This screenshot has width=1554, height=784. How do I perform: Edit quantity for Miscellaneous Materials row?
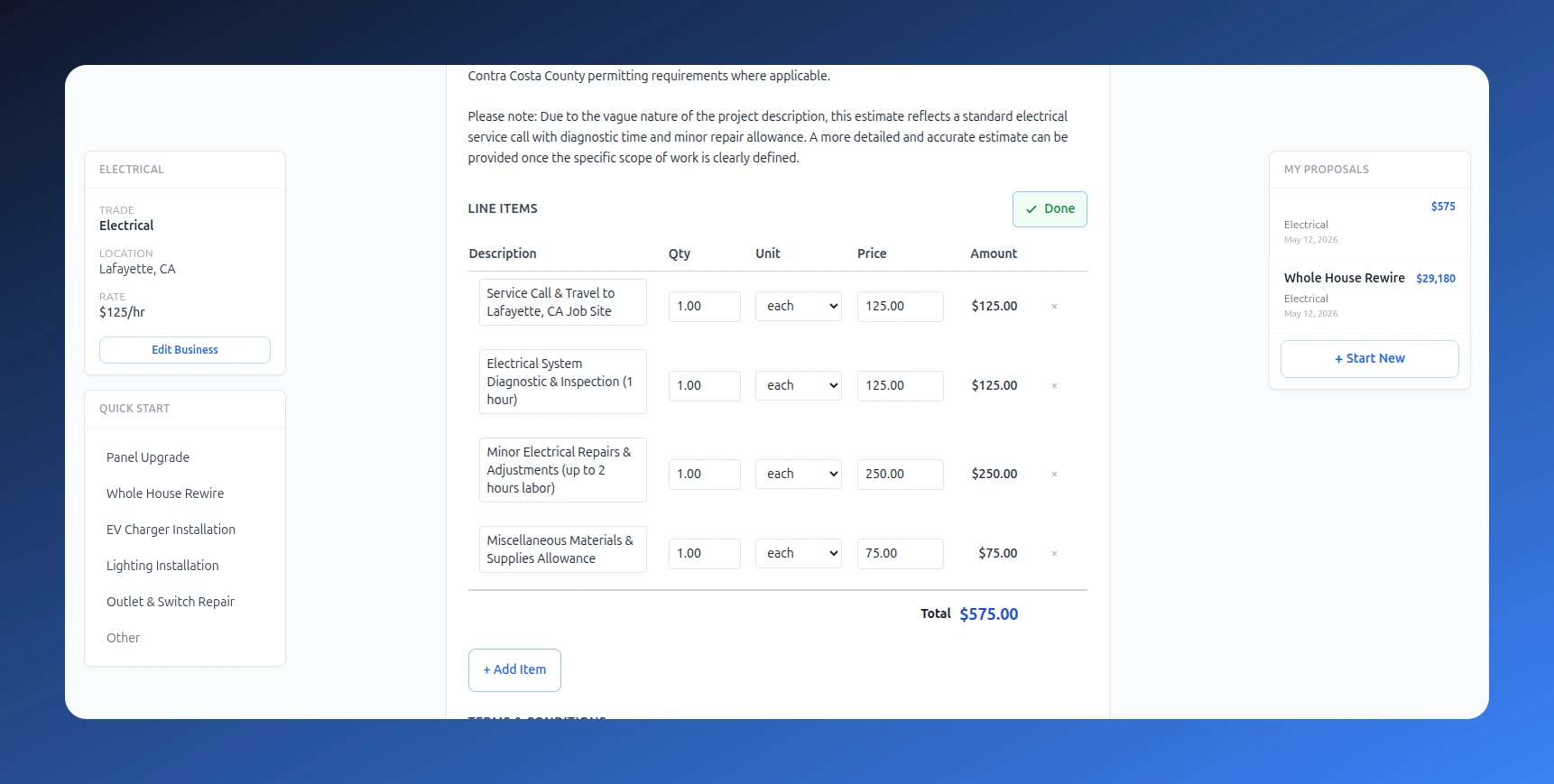[705, 554]
